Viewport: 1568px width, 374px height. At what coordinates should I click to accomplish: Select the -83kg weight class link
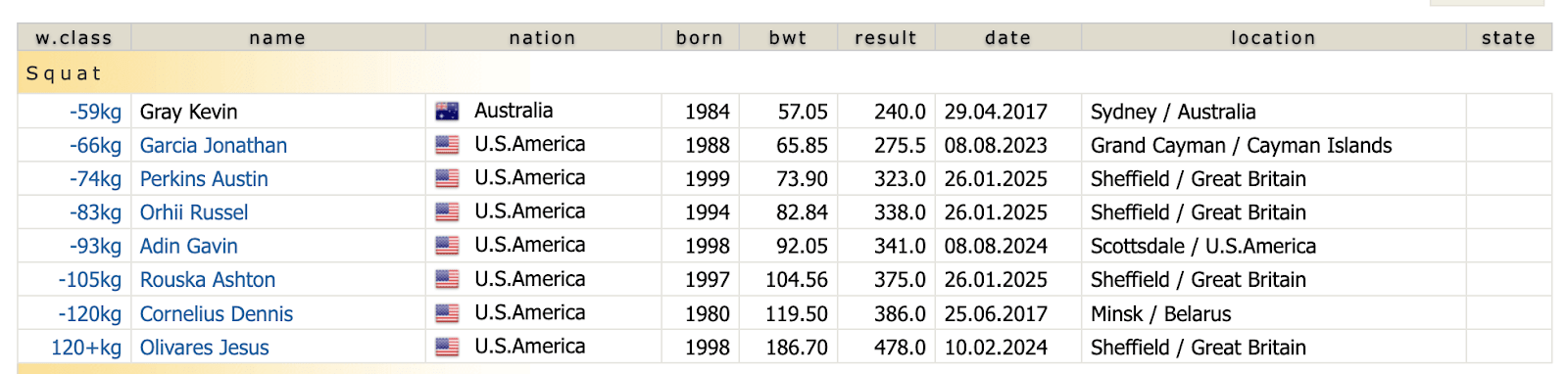(x=95, y=212)
